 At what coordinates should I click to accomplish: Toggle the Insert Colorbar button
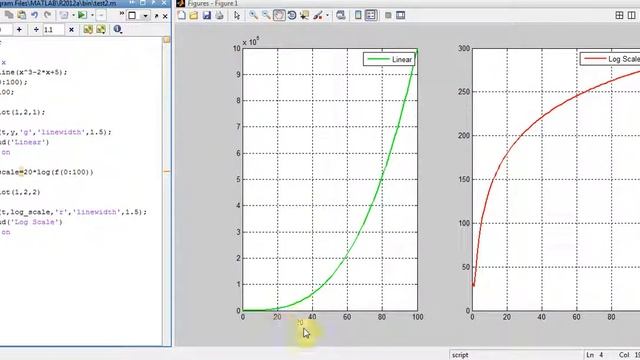pos(358,16)
